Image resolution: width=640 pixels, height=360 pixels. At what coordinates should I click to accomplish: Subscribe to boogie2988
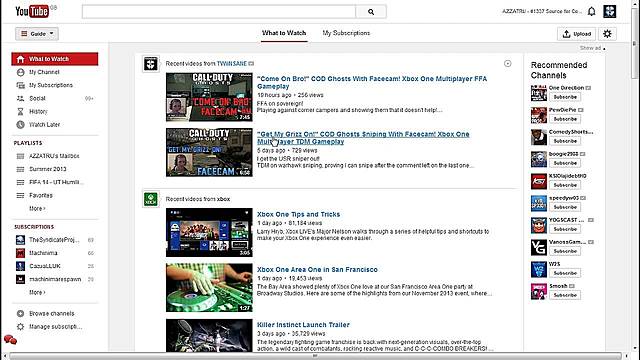click(x=565, y=163)
